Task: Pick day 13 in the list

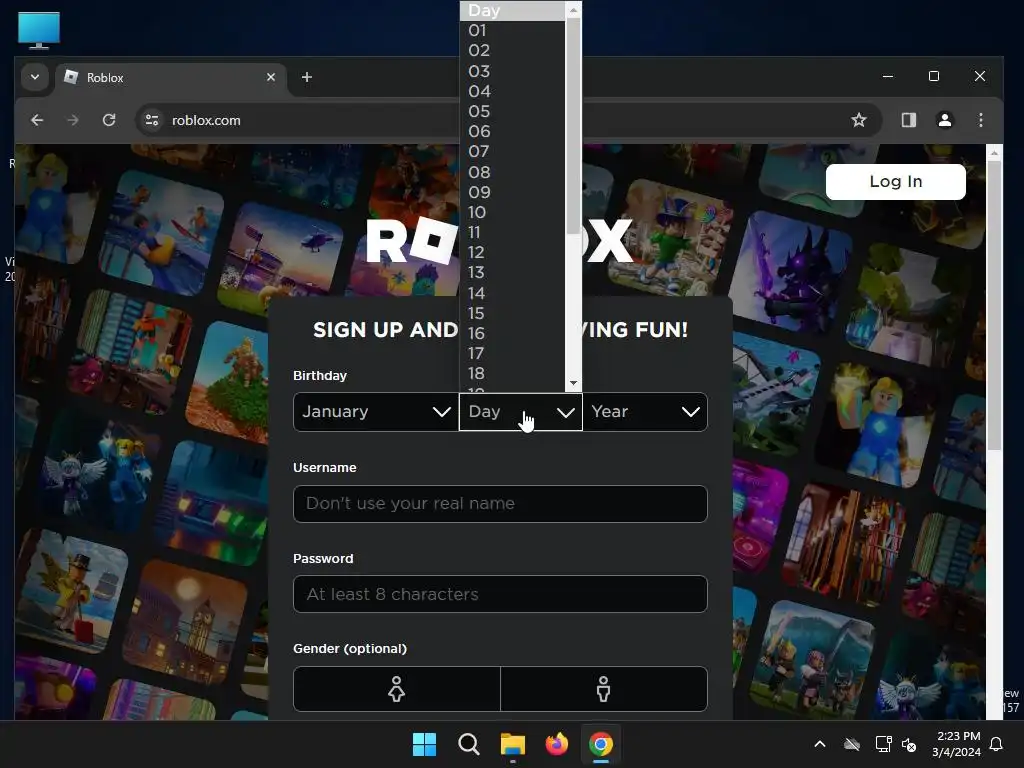Action: tap(512, 272)
